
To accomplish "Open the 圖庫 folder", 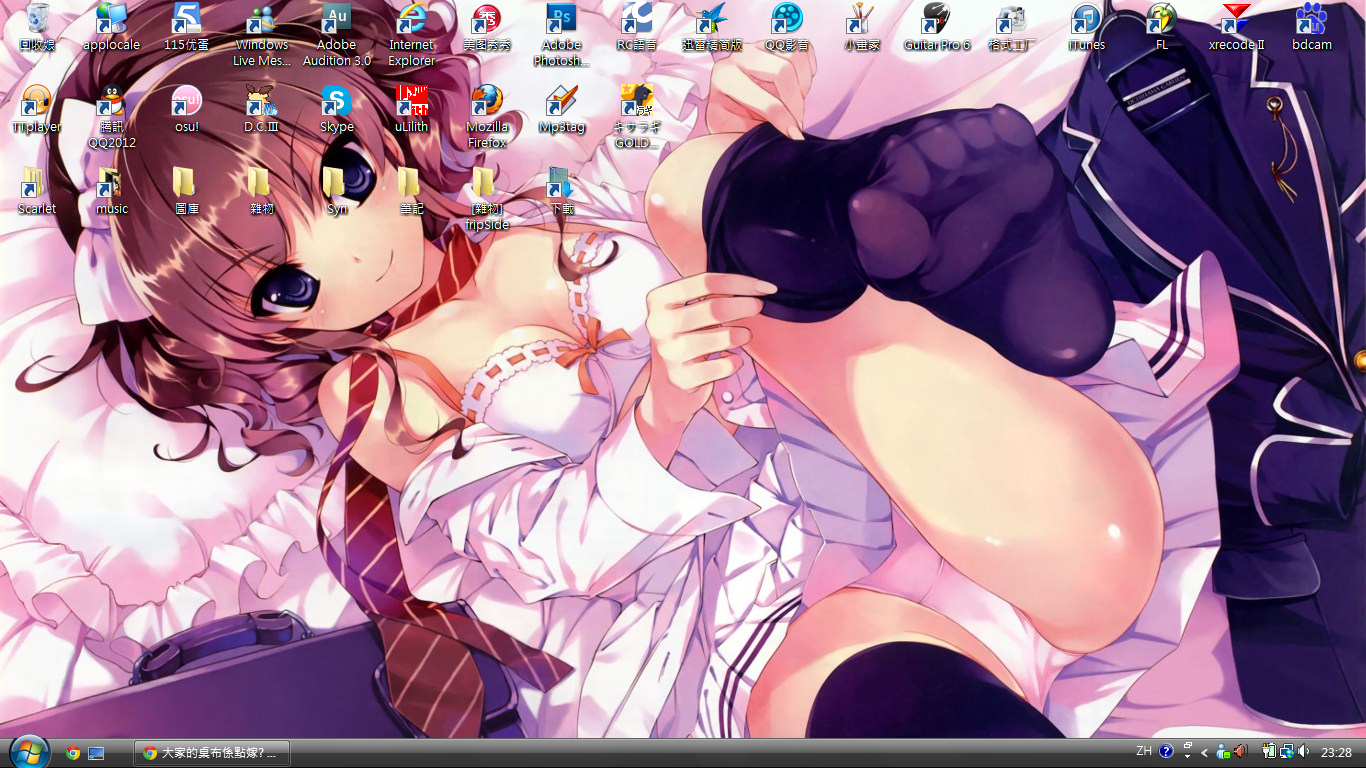I will [187, 191].
